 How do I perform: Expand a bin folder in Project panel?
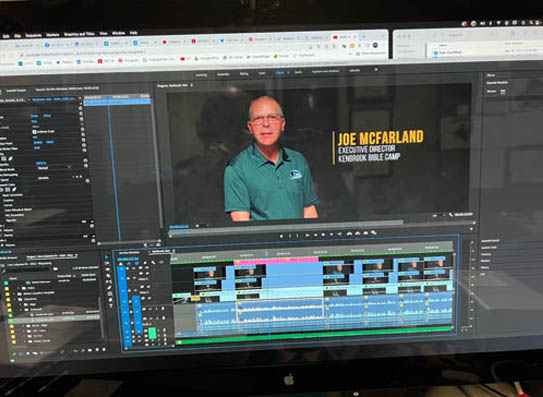(x=19, y=288)
